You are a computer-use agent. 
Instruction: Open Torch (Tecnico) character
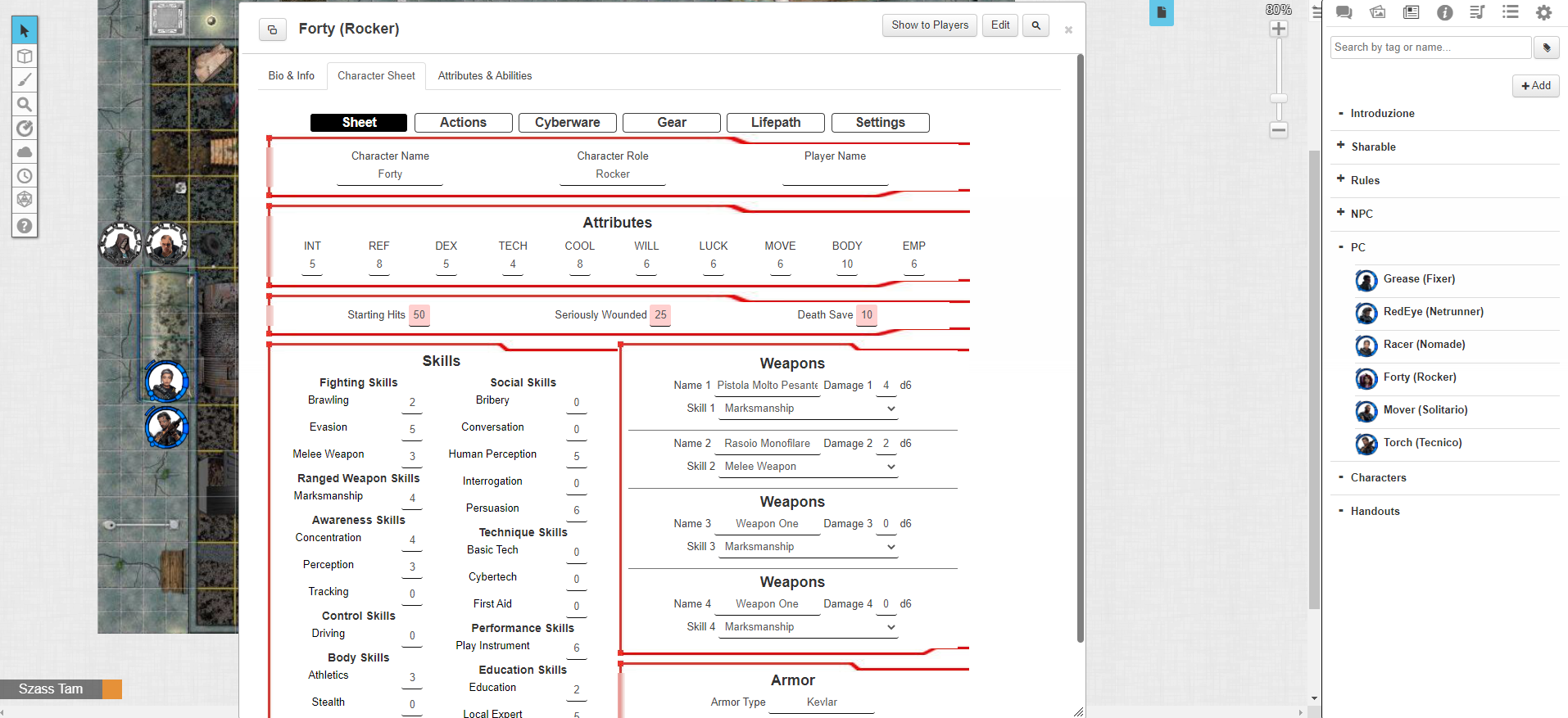pos(1423,443)
